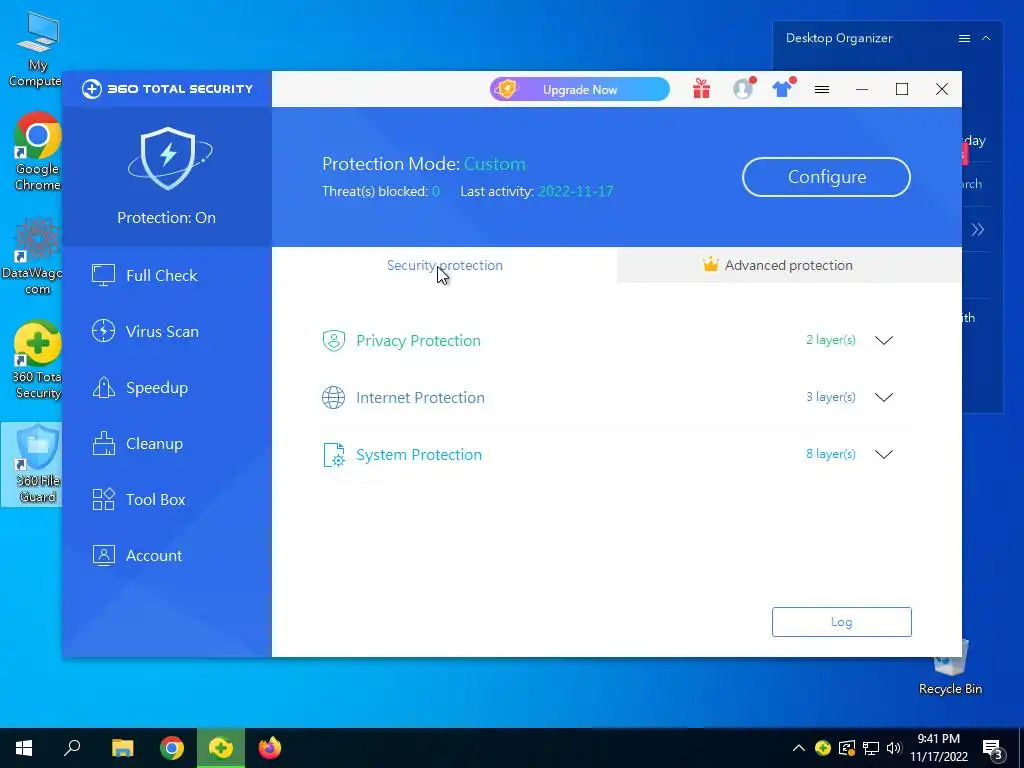Click the 360 Total Security logo

point(167,89)
